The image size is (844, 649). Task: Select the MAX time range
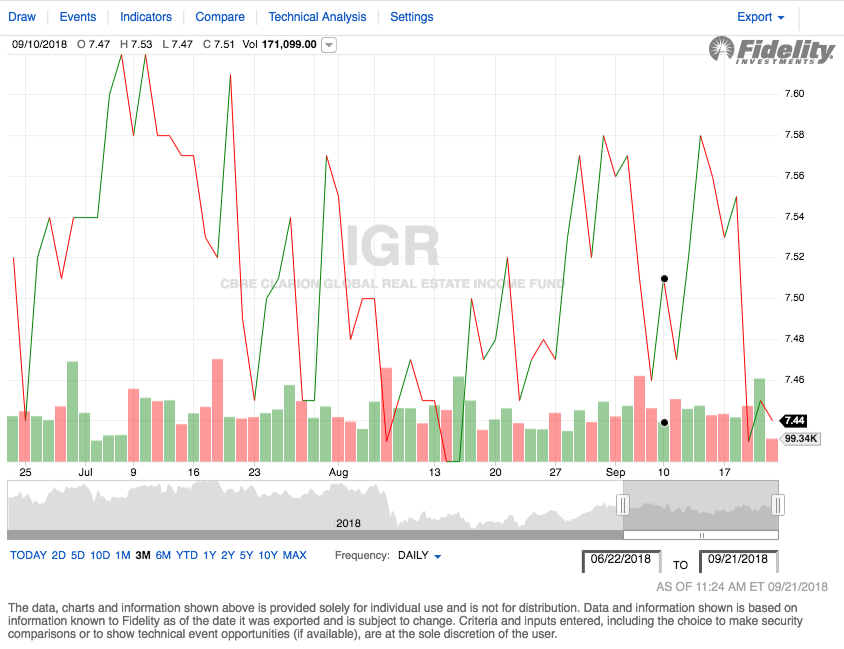click(x=294, y=555)
